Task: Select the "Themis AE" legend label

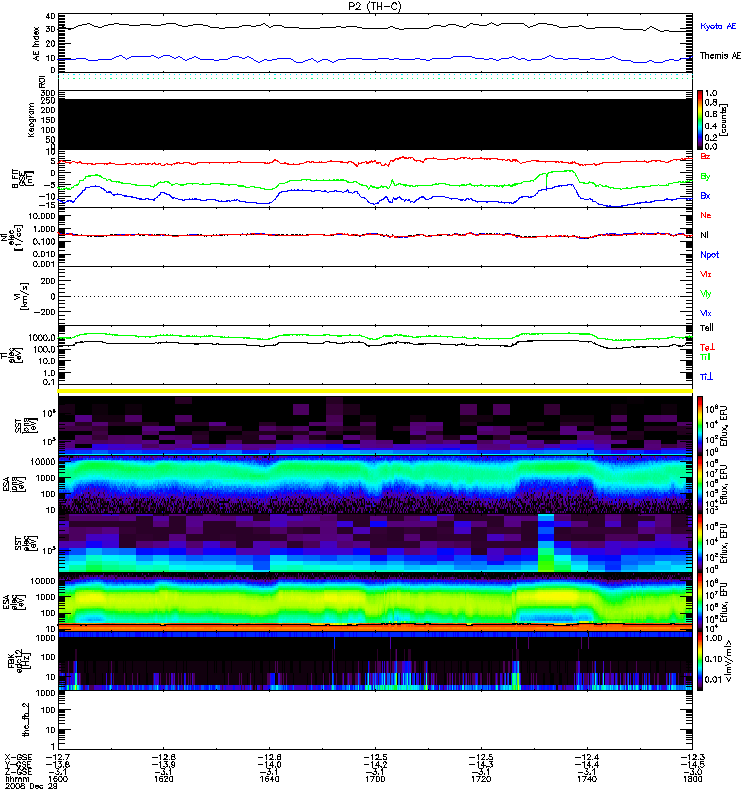Action: coord(720,56)
